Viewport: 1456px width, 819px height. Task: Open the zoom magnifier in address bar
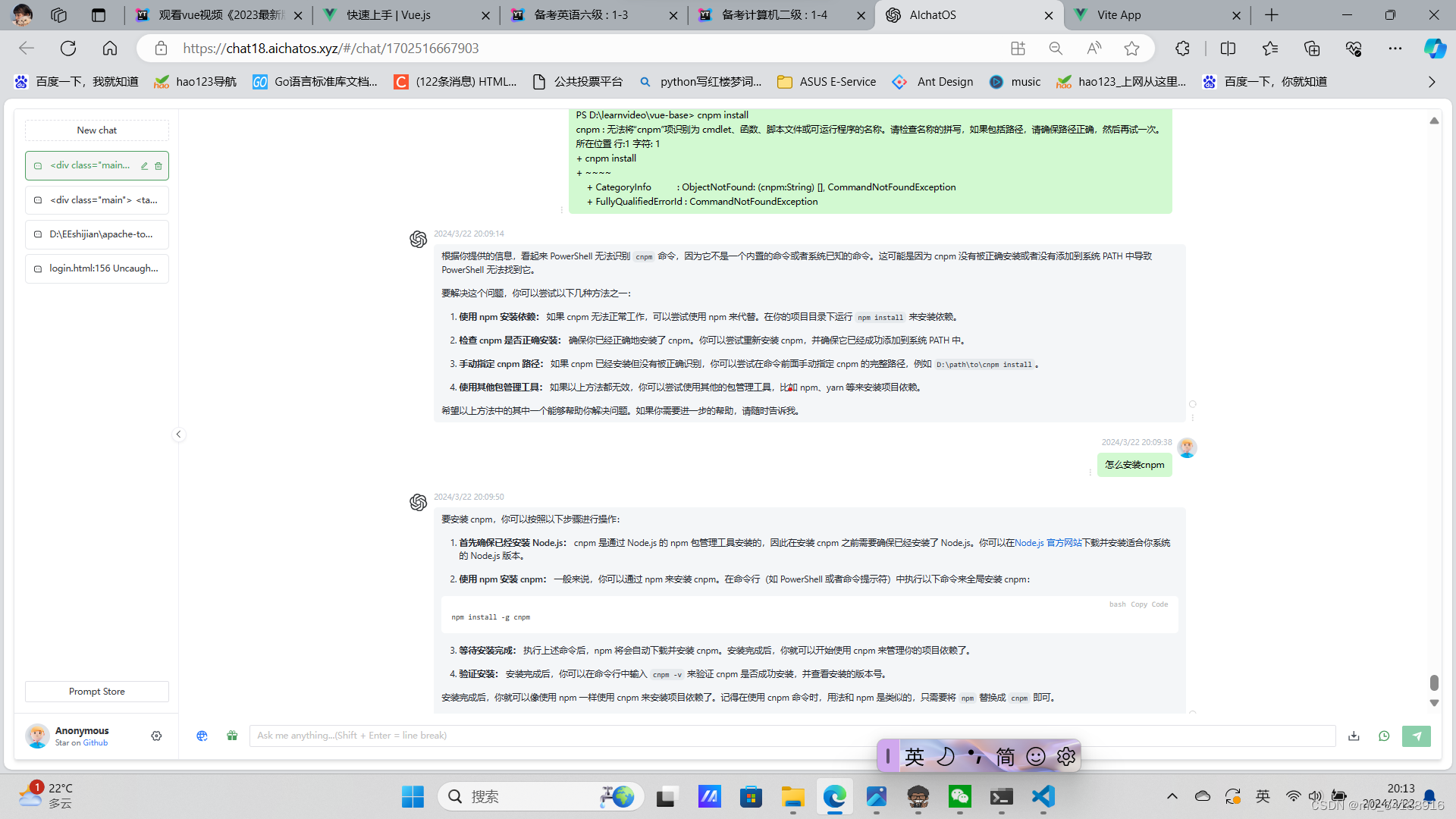point(1056,49)
